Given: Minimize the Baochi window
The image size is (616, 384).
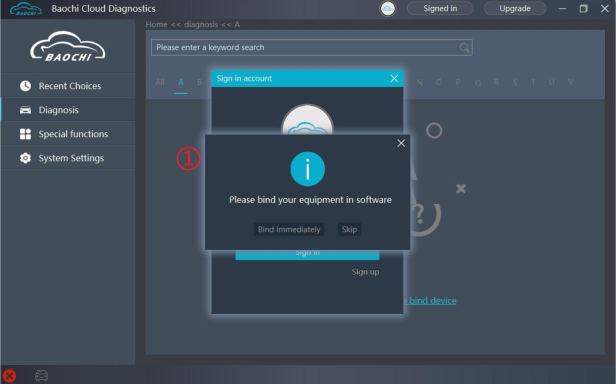Looking at the screenshot, I should [x=562, y=8].
